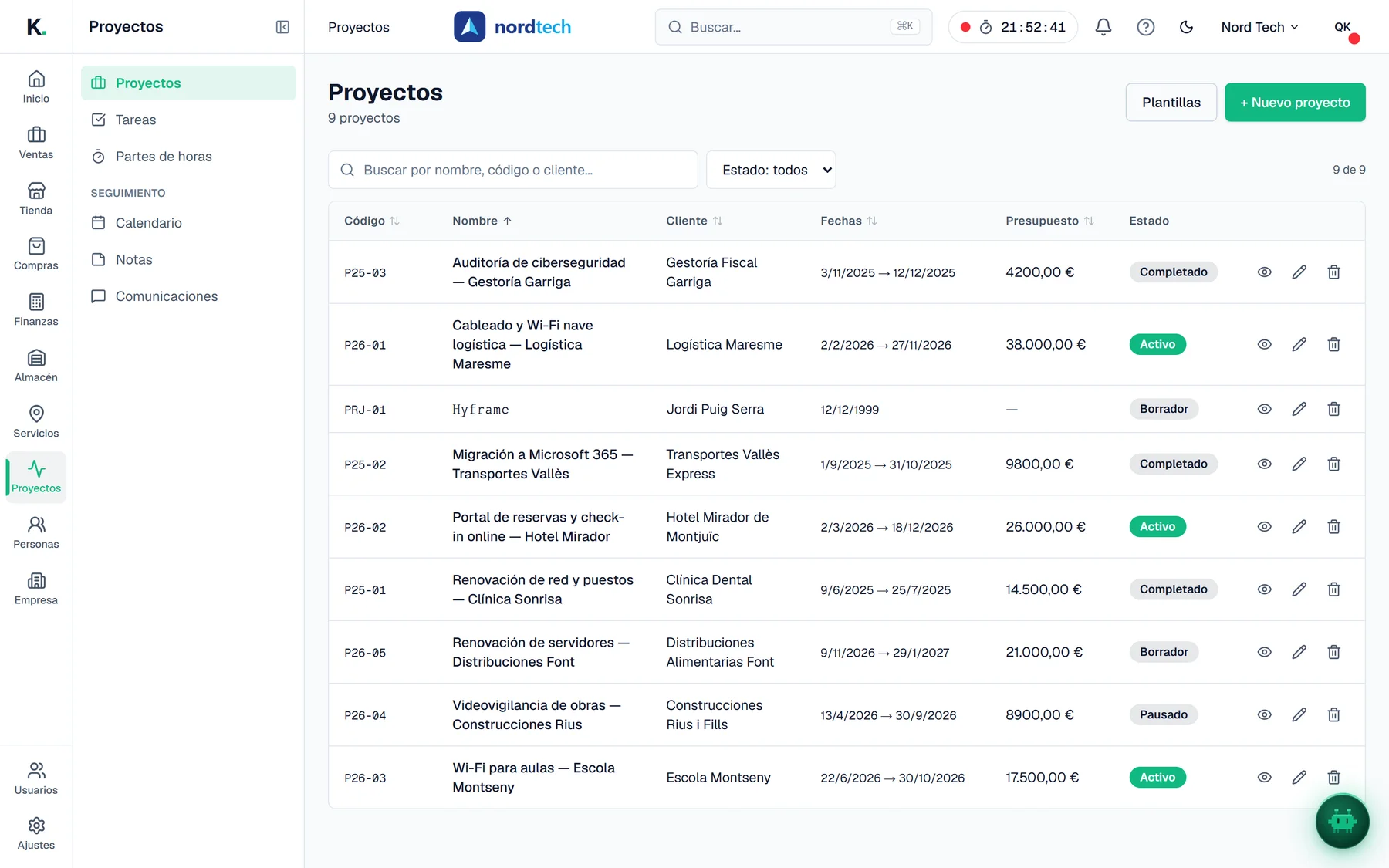Edit project P26-02 Hotel Mirador
The width and height of the screenshot is (1389, 868).
coord(1299,526)
